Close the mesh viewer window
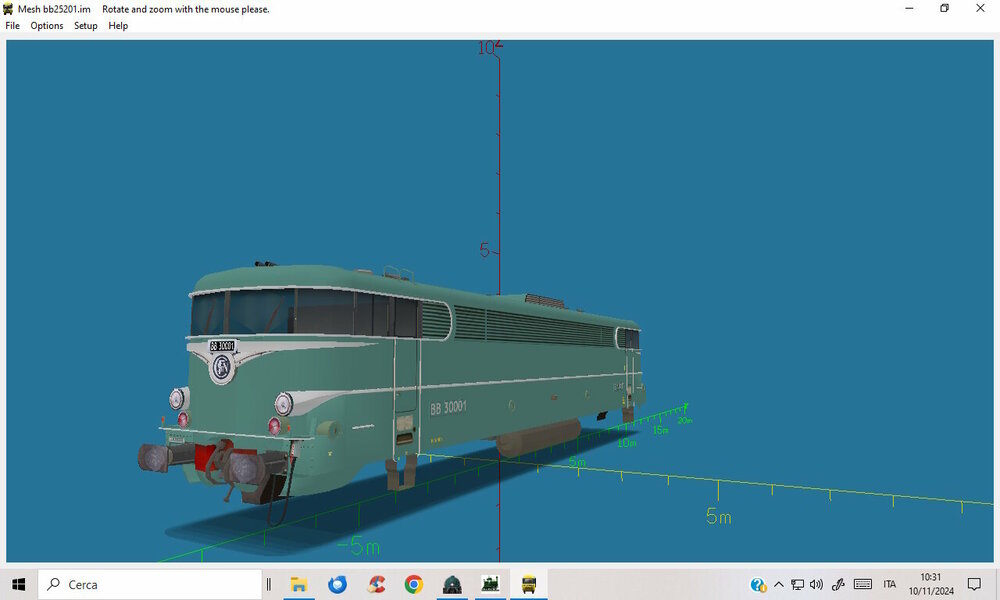 click(x=980, y=8)
